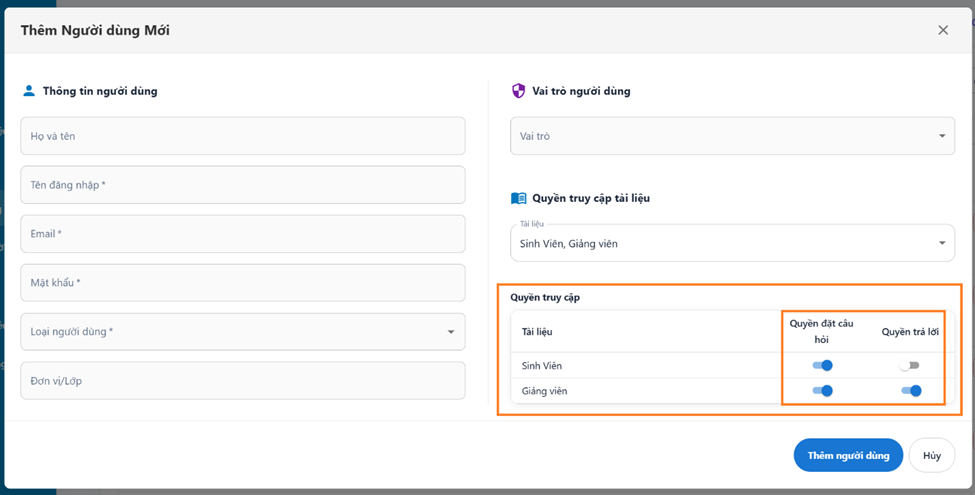The image size is (975, 495).
Task: Turn off Quyền trả lời for Giảng viên
Action: click(x=911, y=391)
